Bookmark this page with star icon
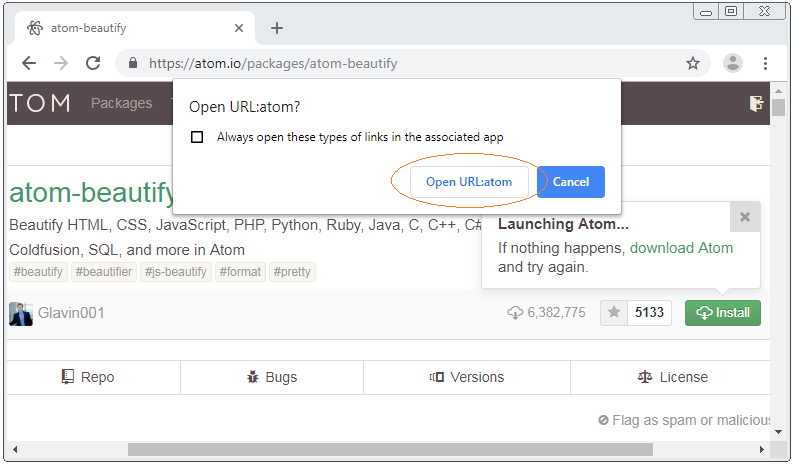The image size is (792, 464). tap(692, 63)
